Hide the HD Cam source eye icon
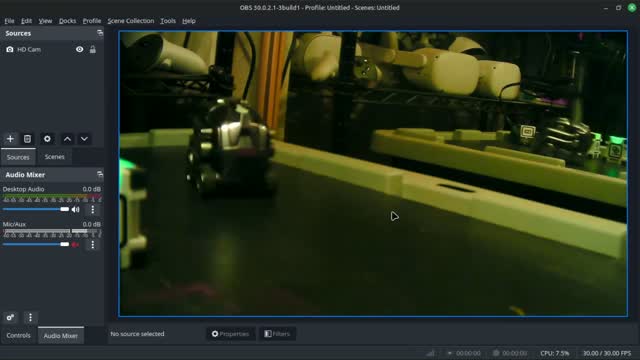Viewport: 640px width, 360px height. click(80, 49)
